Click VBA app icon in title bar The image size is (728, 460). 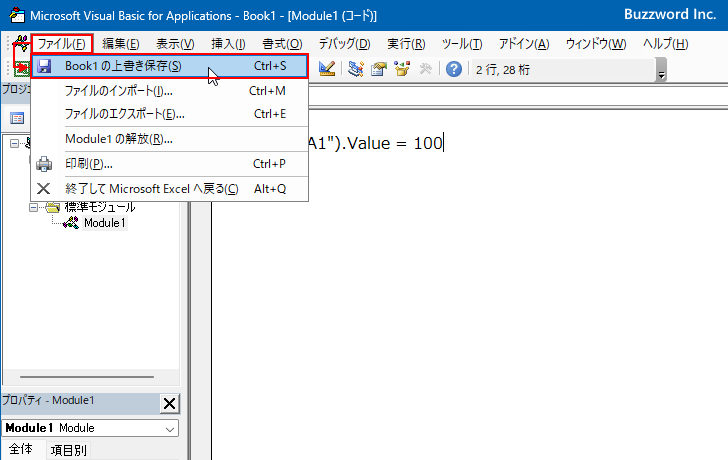point(17,15)
